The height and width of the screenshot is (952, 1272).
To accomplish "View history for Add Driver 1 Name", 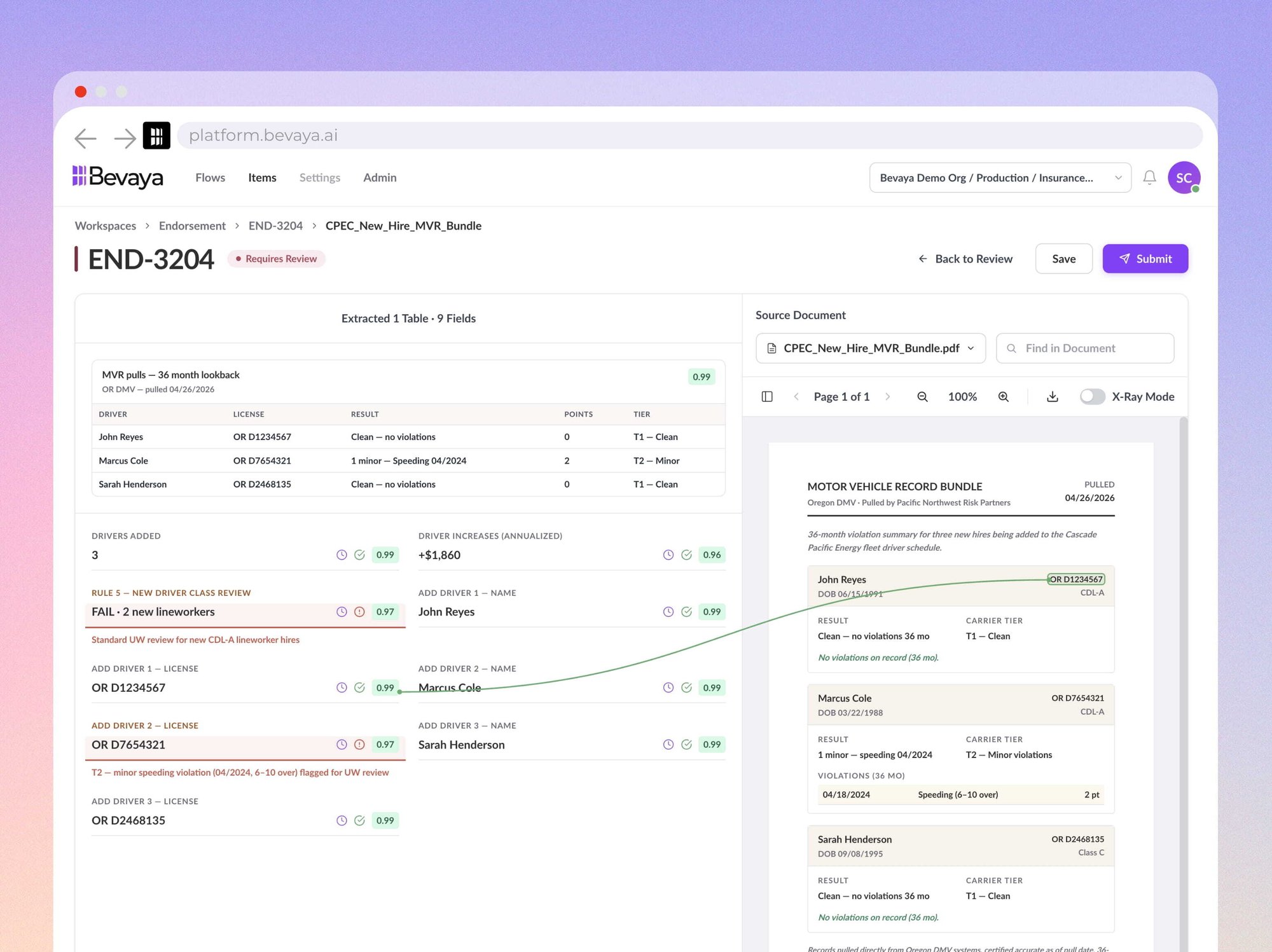I will (668, 612).
